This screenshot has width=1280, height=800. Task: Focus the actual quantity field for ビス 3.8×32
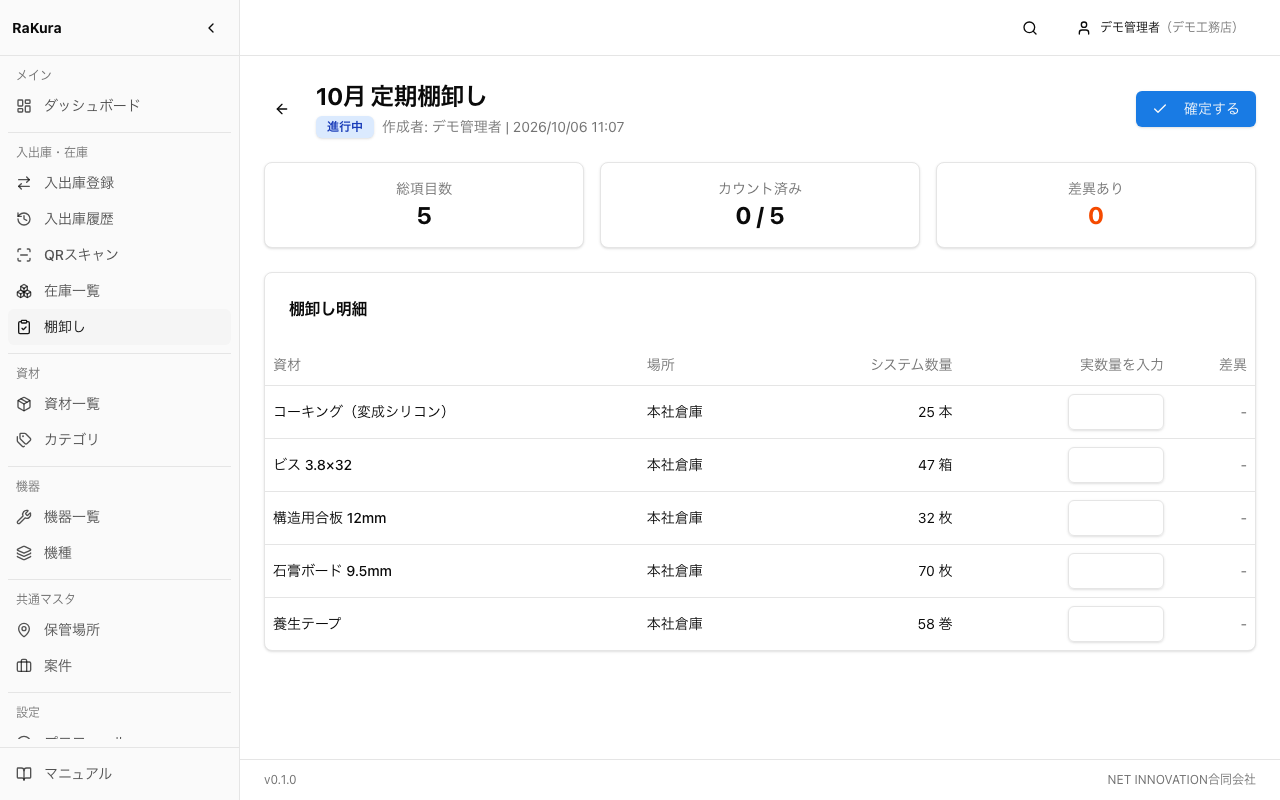pyautogui.click(x=1116, y=465)
